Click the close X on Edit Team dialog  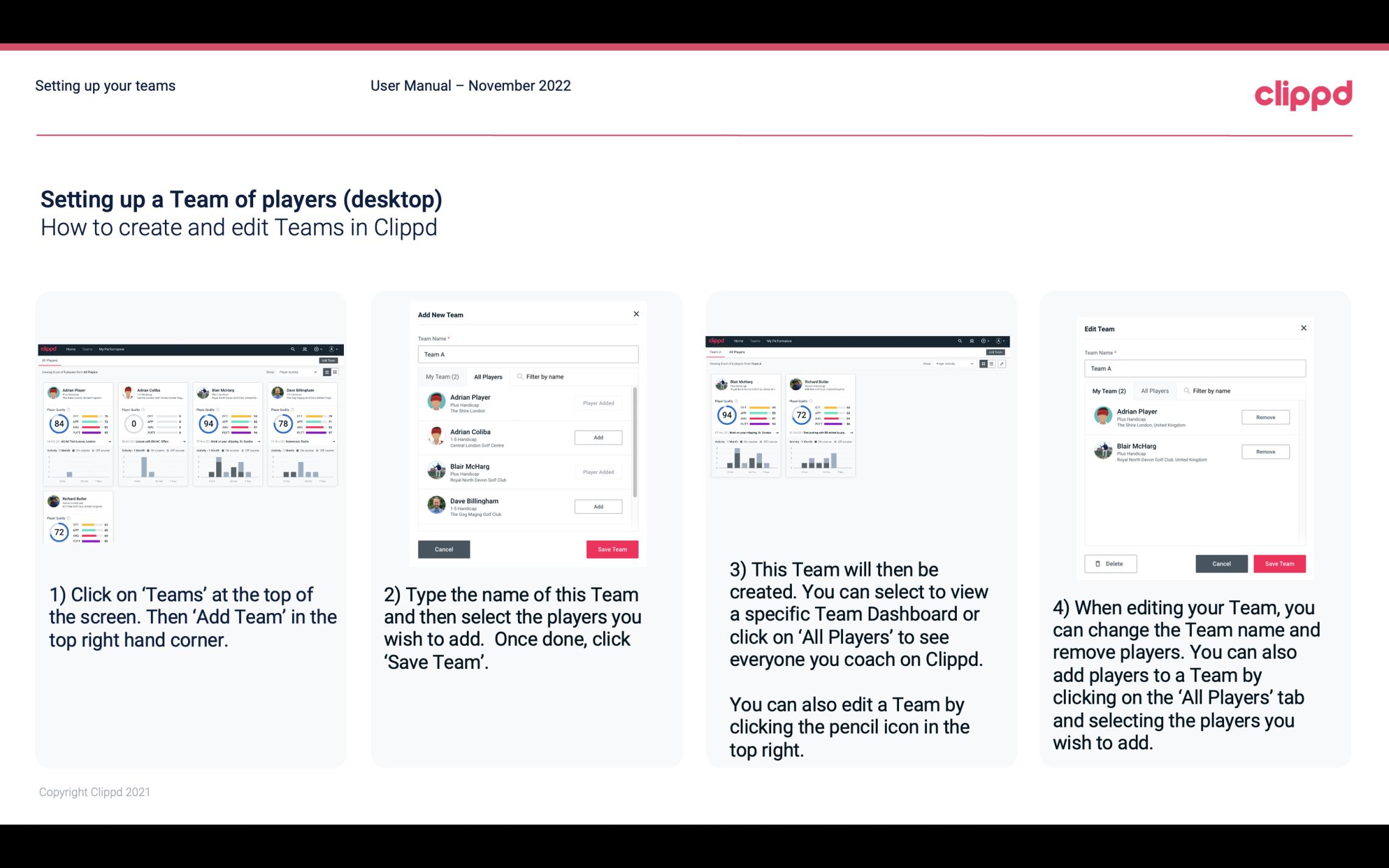[1303, 328]
